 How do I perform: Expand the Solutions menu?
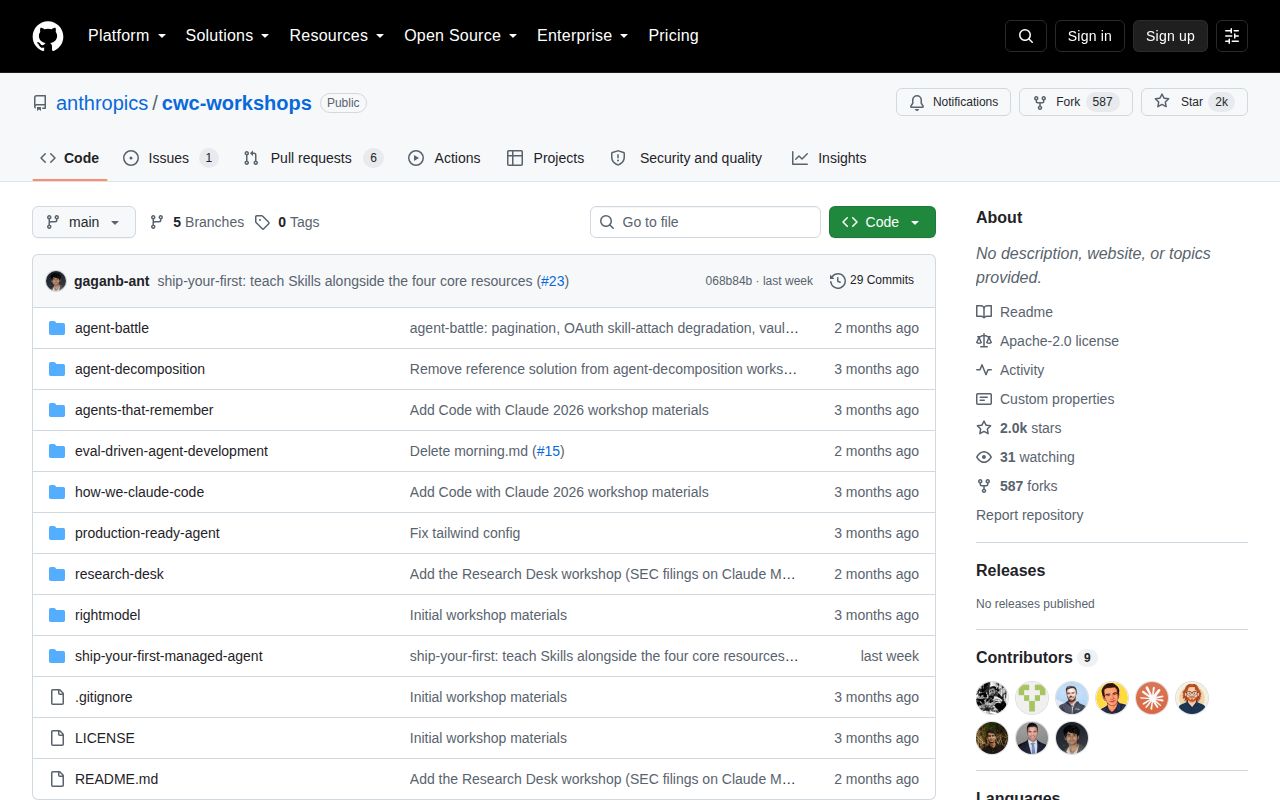tap(227, 36)
